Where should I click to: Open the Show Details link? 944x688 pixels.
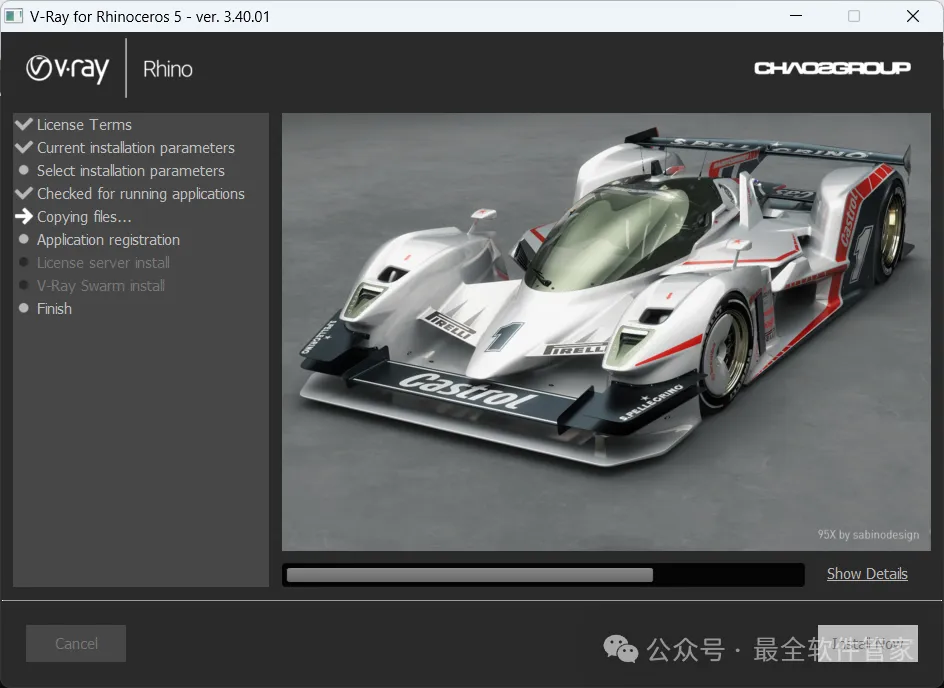[867, 574]
